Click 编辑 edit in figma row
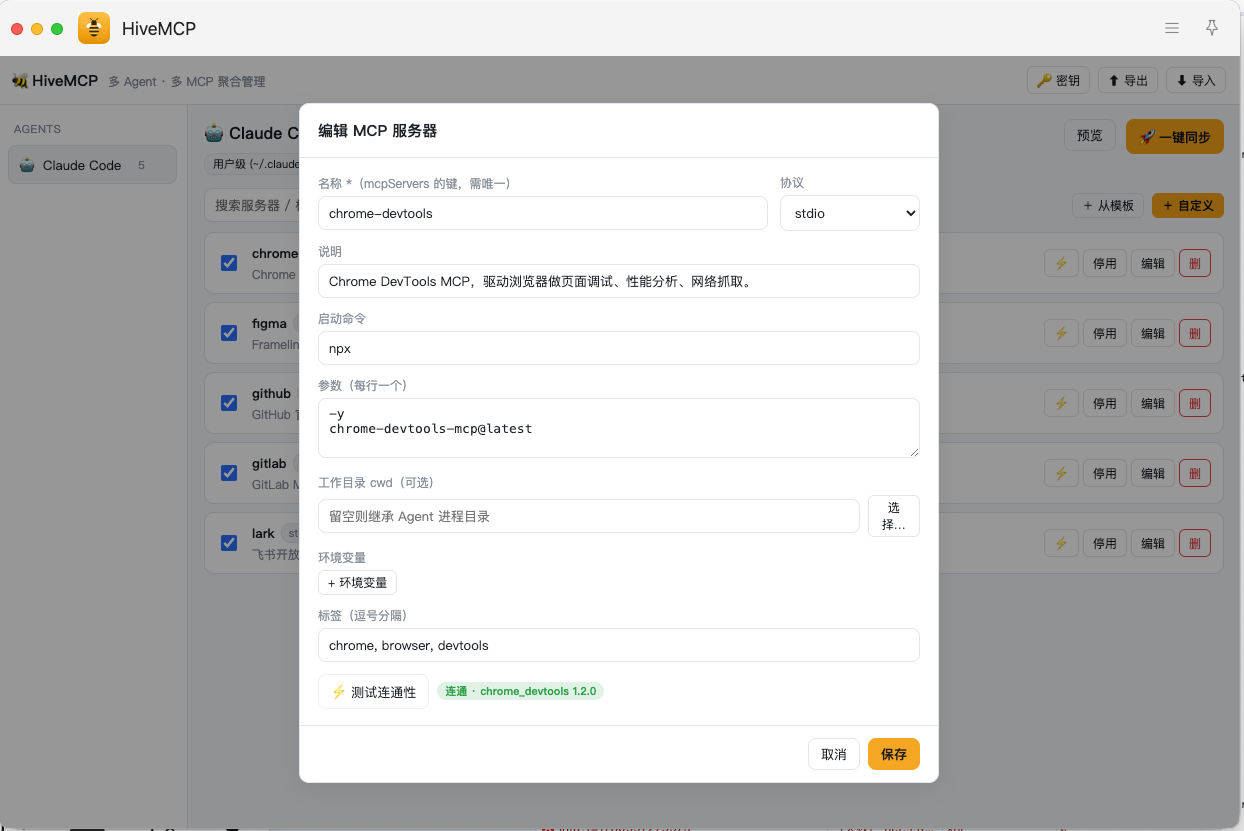 tap(1153, 333)
